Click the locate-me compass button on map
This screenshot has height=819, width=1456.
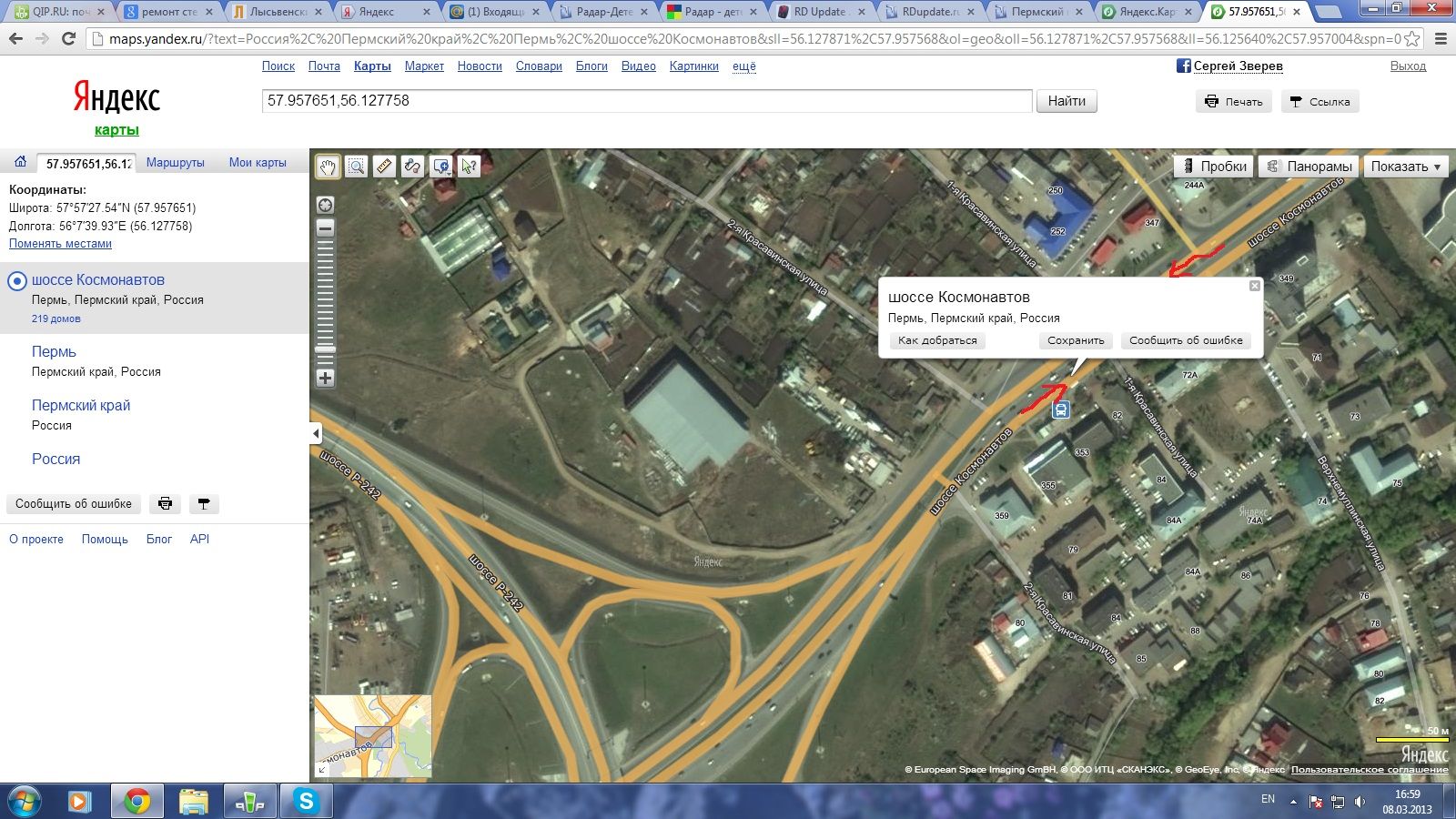(x=325, y=205)
